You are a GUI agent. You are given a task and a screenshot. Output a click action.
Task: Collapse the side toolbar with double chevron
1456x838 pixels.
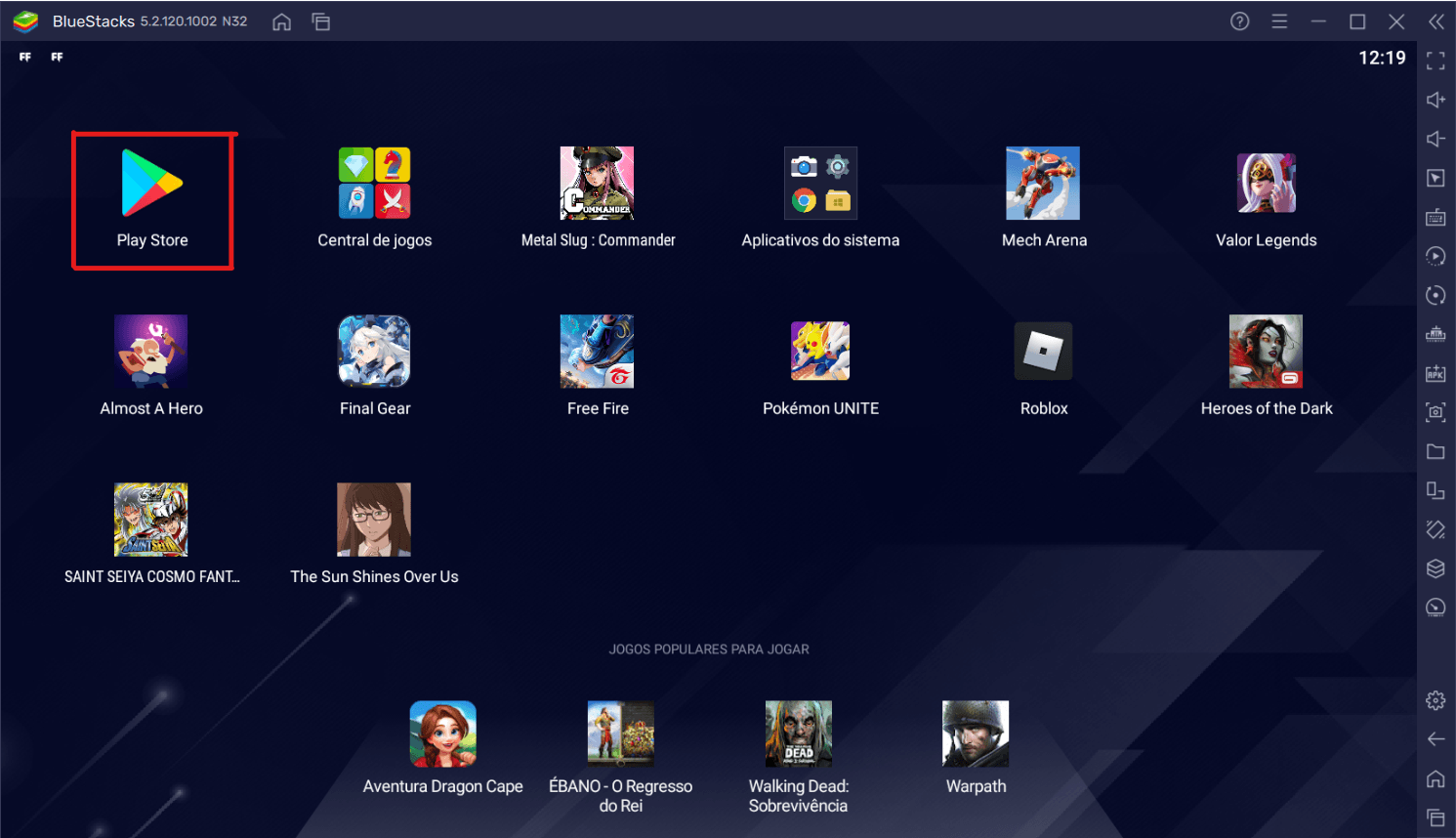(1436, 21)
